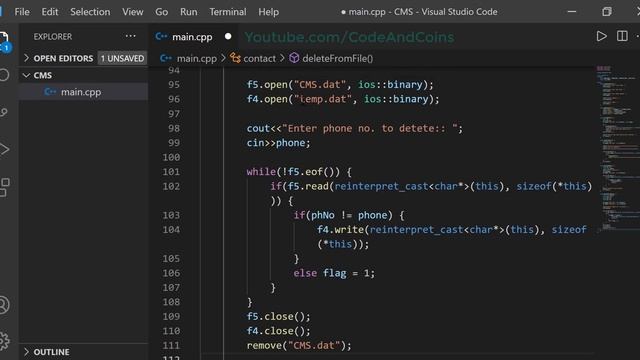The height and width of the screenshot is (360, 640).
Task: Expand the Outline section
Action: (x=27, y=351)
